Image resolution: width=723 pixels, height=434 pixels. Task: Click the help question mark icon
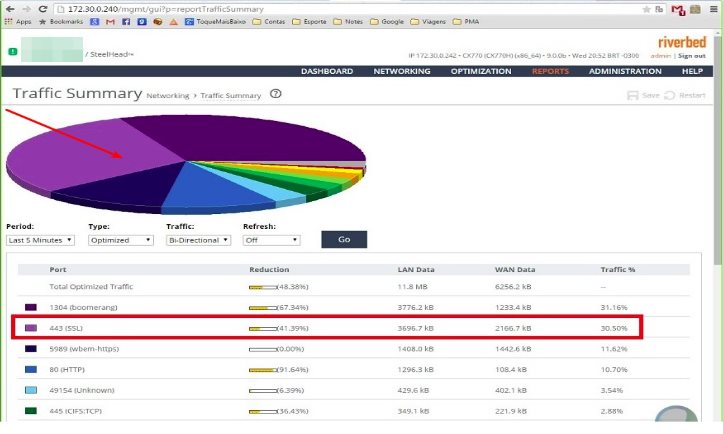275,94
